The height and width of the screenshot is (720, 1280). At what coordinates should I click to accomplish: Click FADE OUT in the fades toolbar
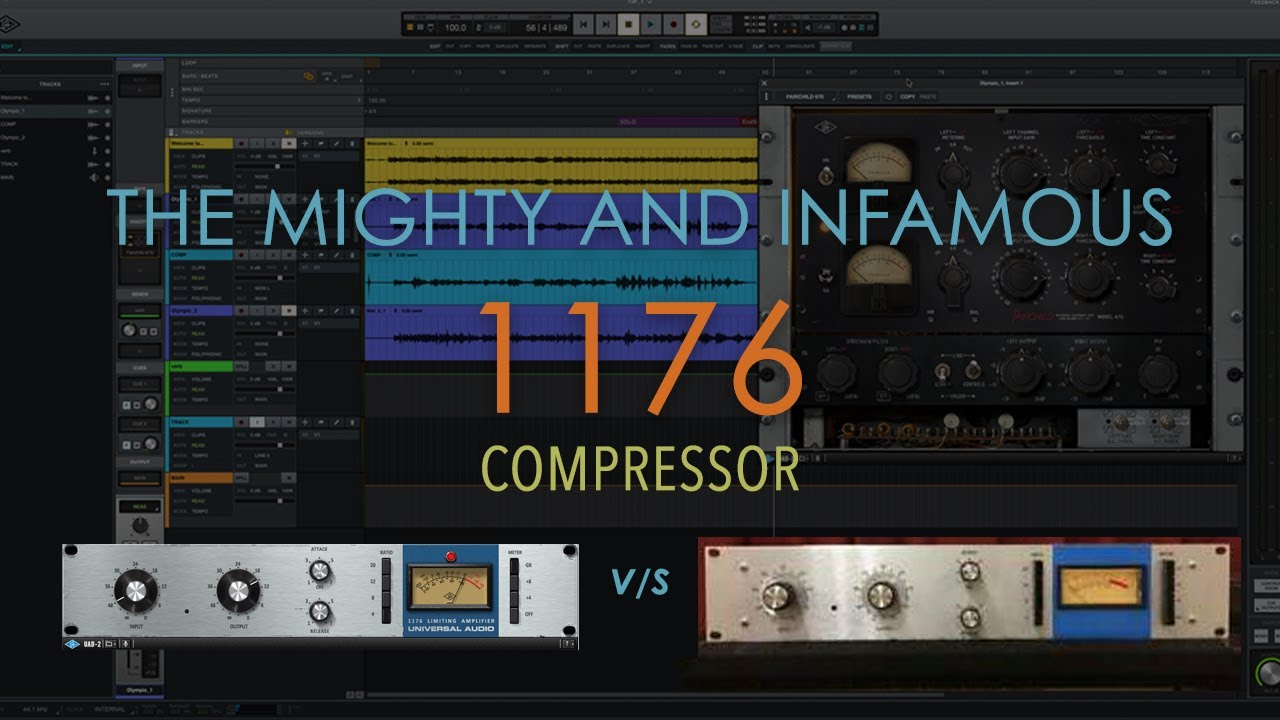714,46
